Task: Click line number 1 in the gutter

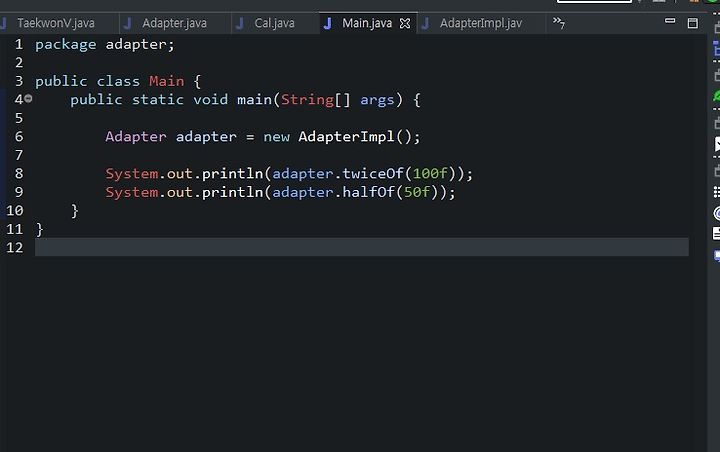Action: [x=18, y=45]
